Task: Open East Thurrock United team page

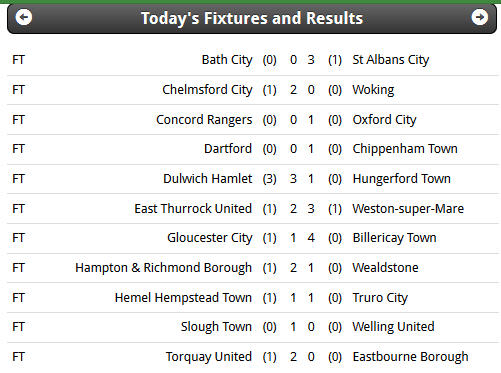Action: (x=193, y=209)
